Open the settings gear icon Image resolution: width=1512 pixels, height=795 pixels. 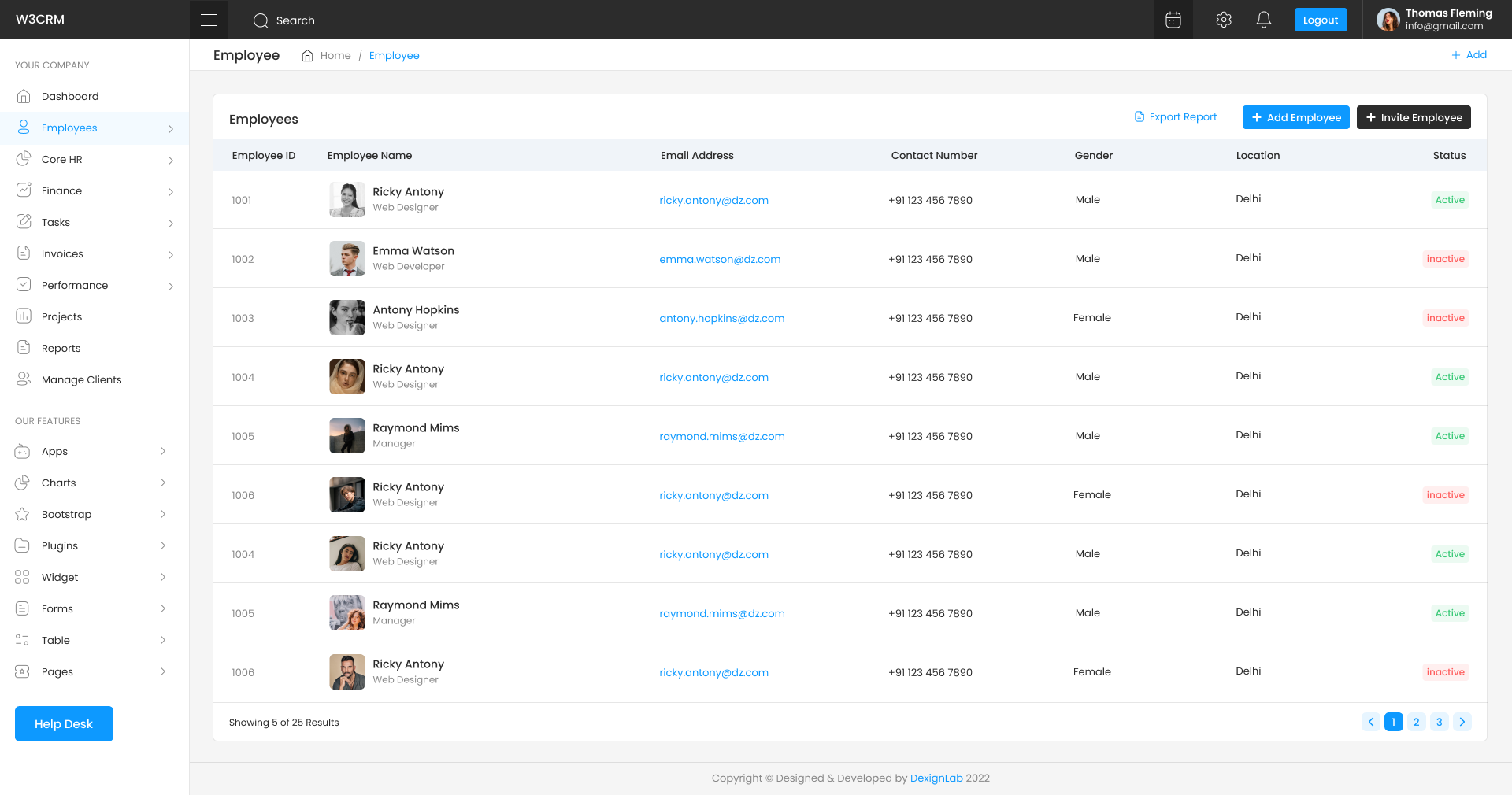[x=1223, y=20]
